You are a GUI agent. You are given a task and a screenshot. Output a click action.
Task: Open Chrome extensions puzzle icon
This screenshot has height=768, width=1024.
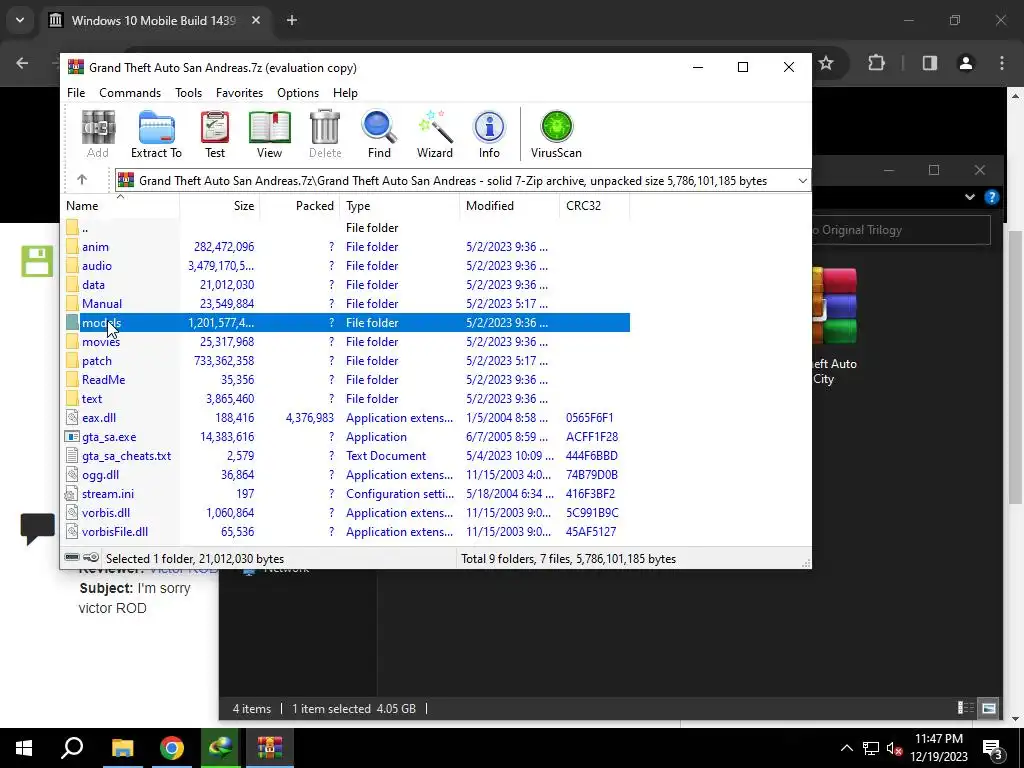tap(876, 63)
